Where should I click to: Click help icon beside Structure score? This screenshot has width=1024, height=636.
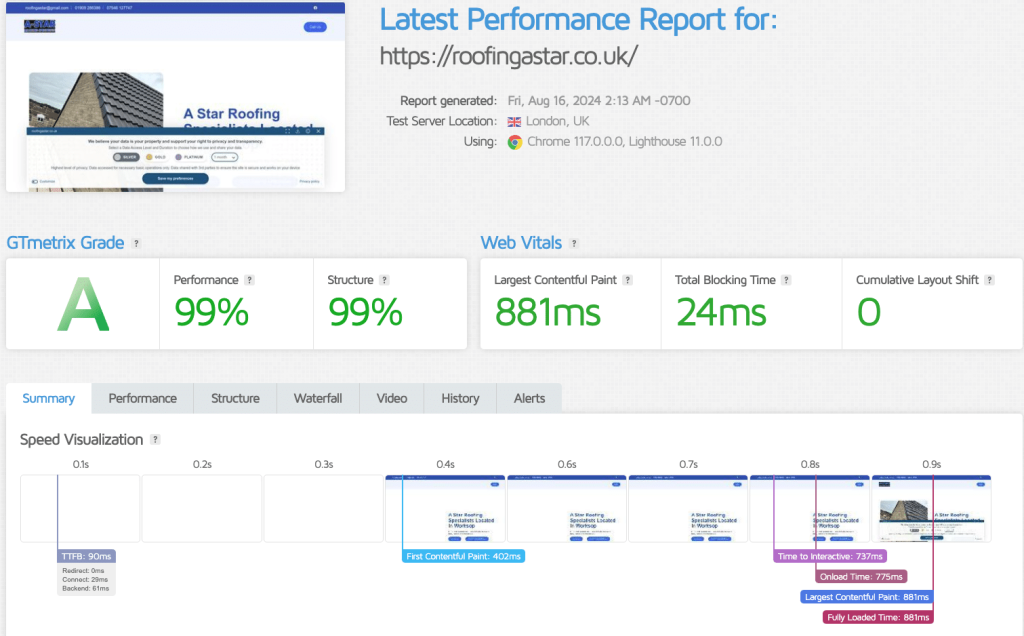pyautogui.click(x=385, y=279)
